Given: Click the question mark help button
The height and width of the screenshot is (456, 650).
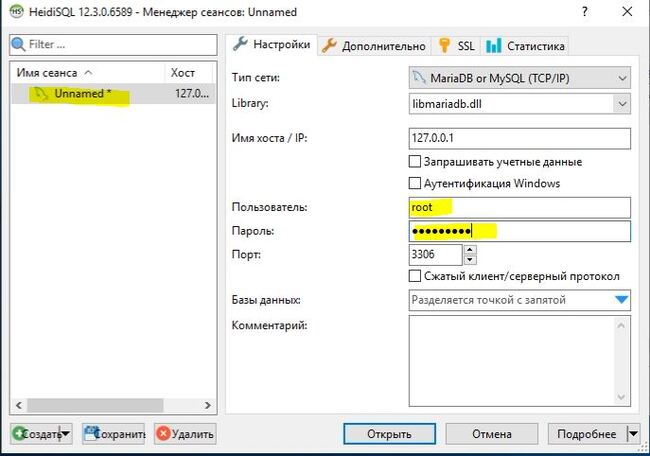Looking at the screenshot, I should (x=585, y=12).
